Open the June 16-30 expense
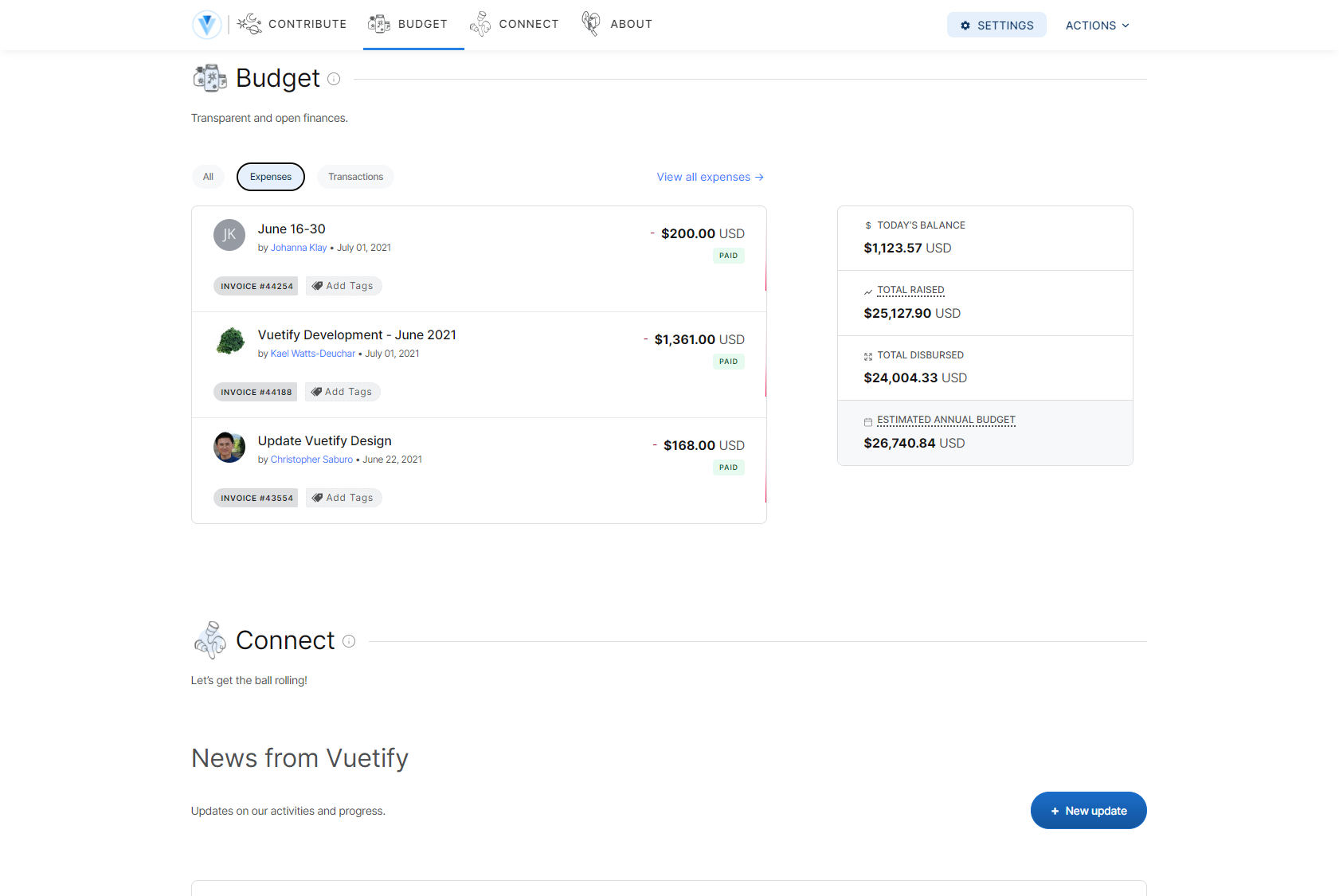The image size is (1339, 896). point(292,229)
